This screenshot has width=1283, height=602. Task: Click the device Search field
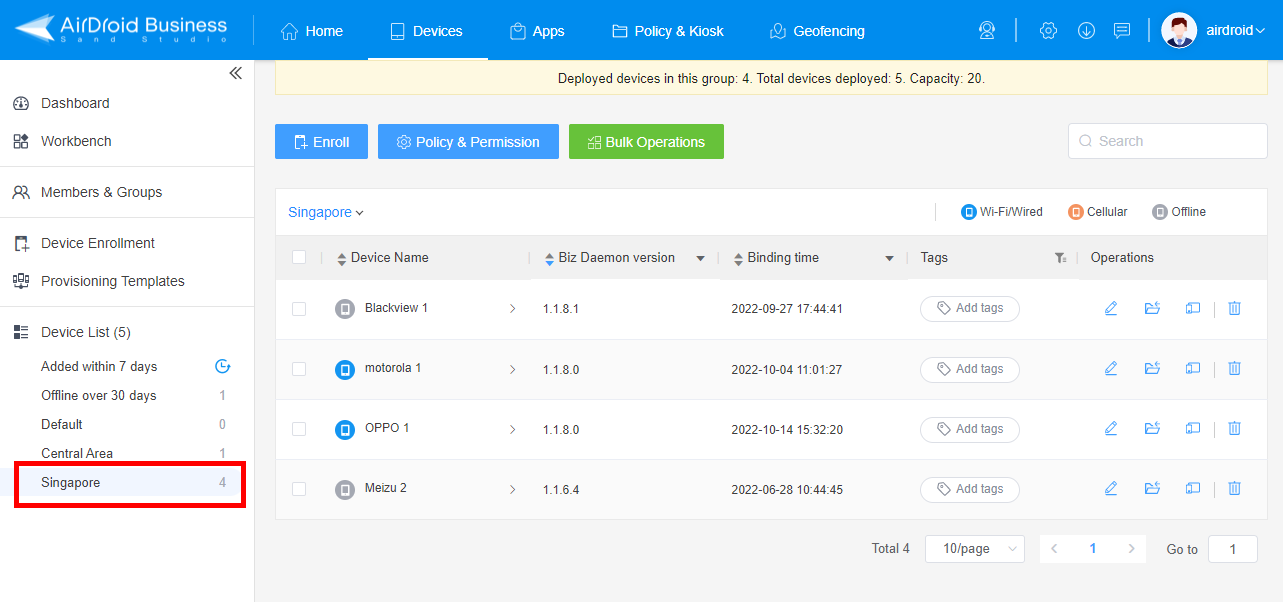coord(1167,141)
